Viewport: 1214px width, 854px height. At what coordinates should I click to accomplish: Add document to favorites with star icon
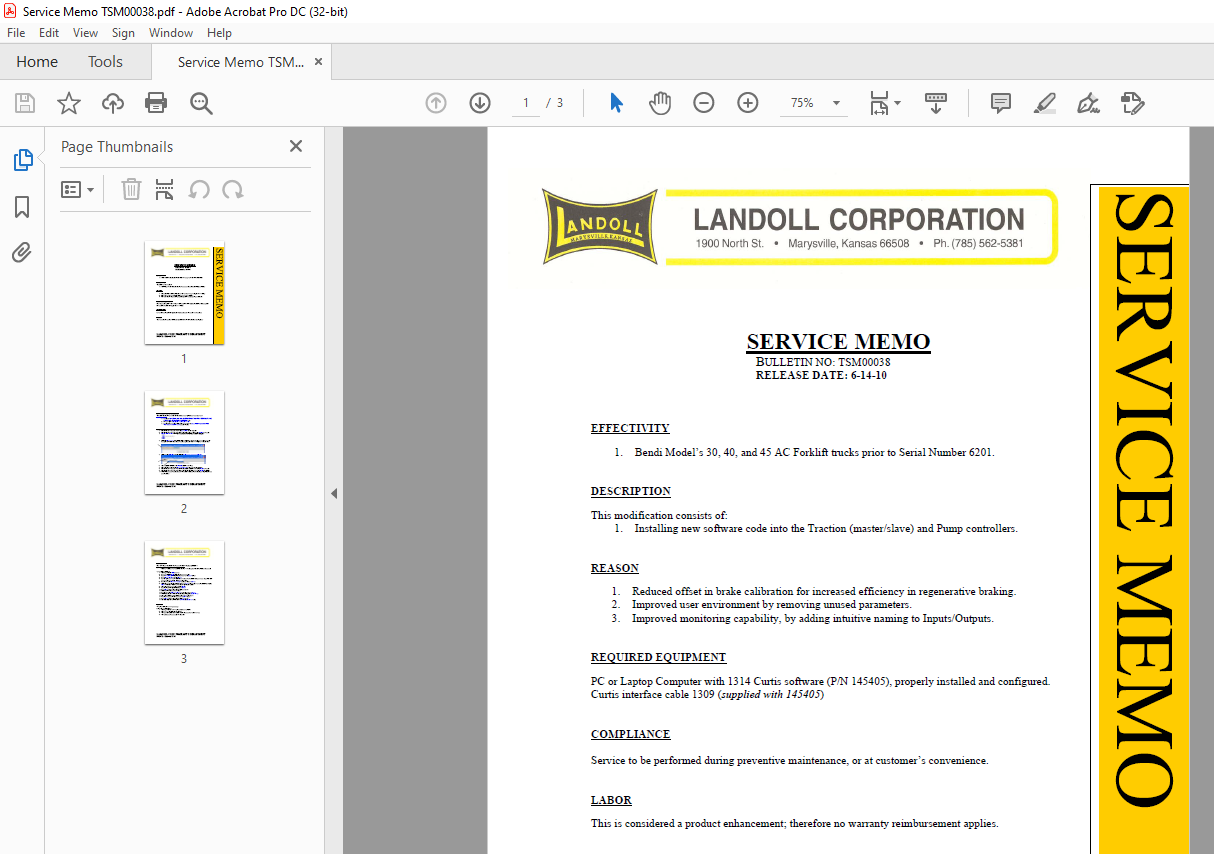[68, 103]
